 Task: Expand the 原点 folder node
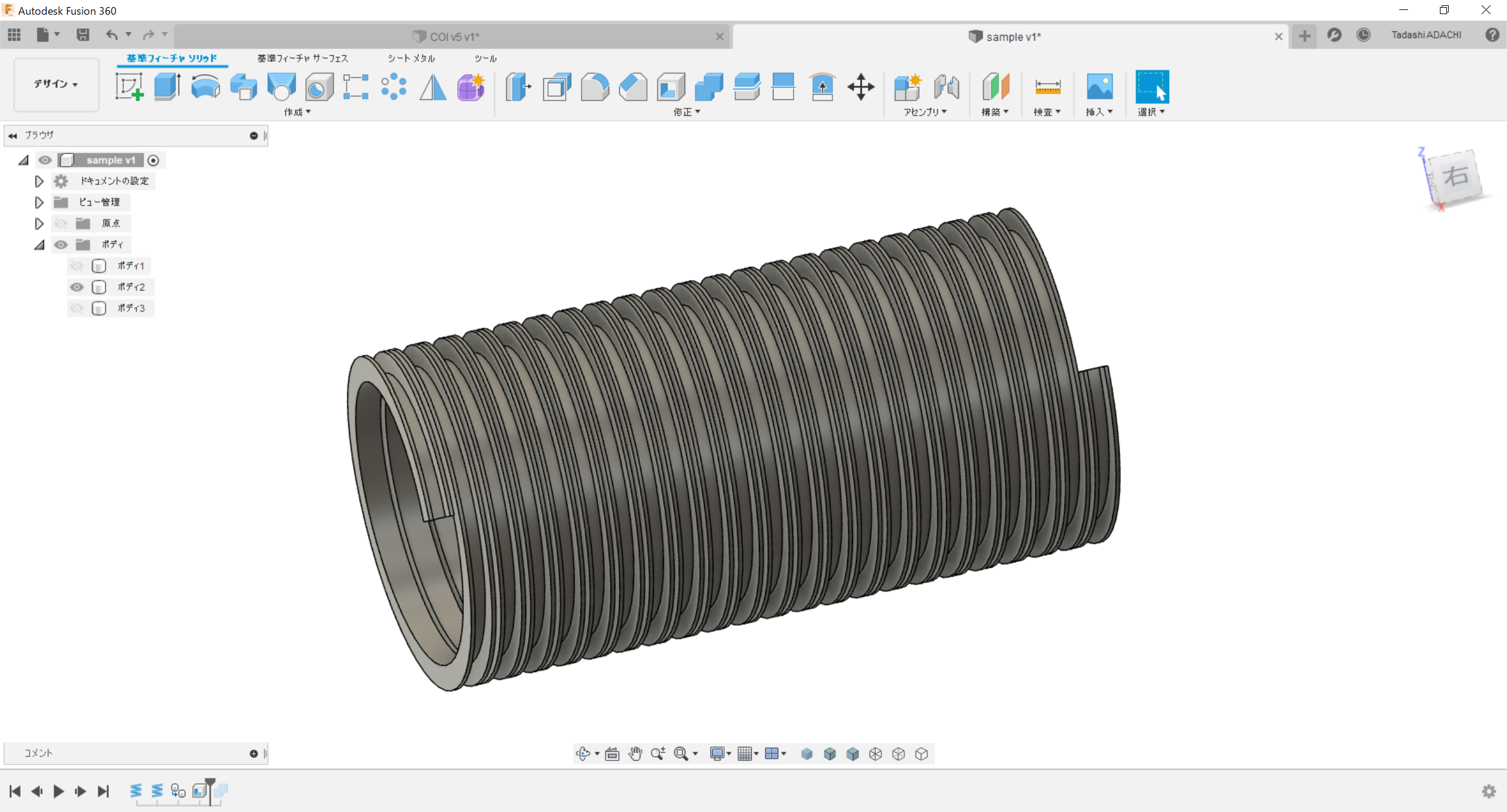(39, 224)
